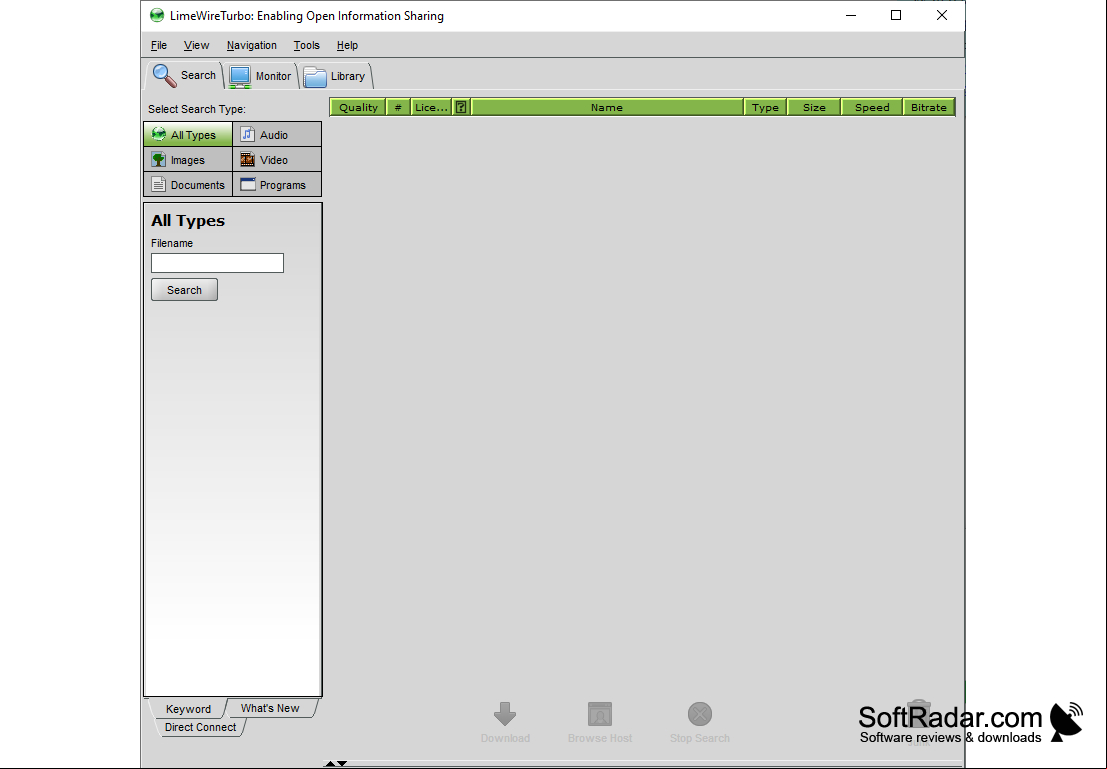Sort results by Type column
This screenshot has width=1107, height=769.
765,107
